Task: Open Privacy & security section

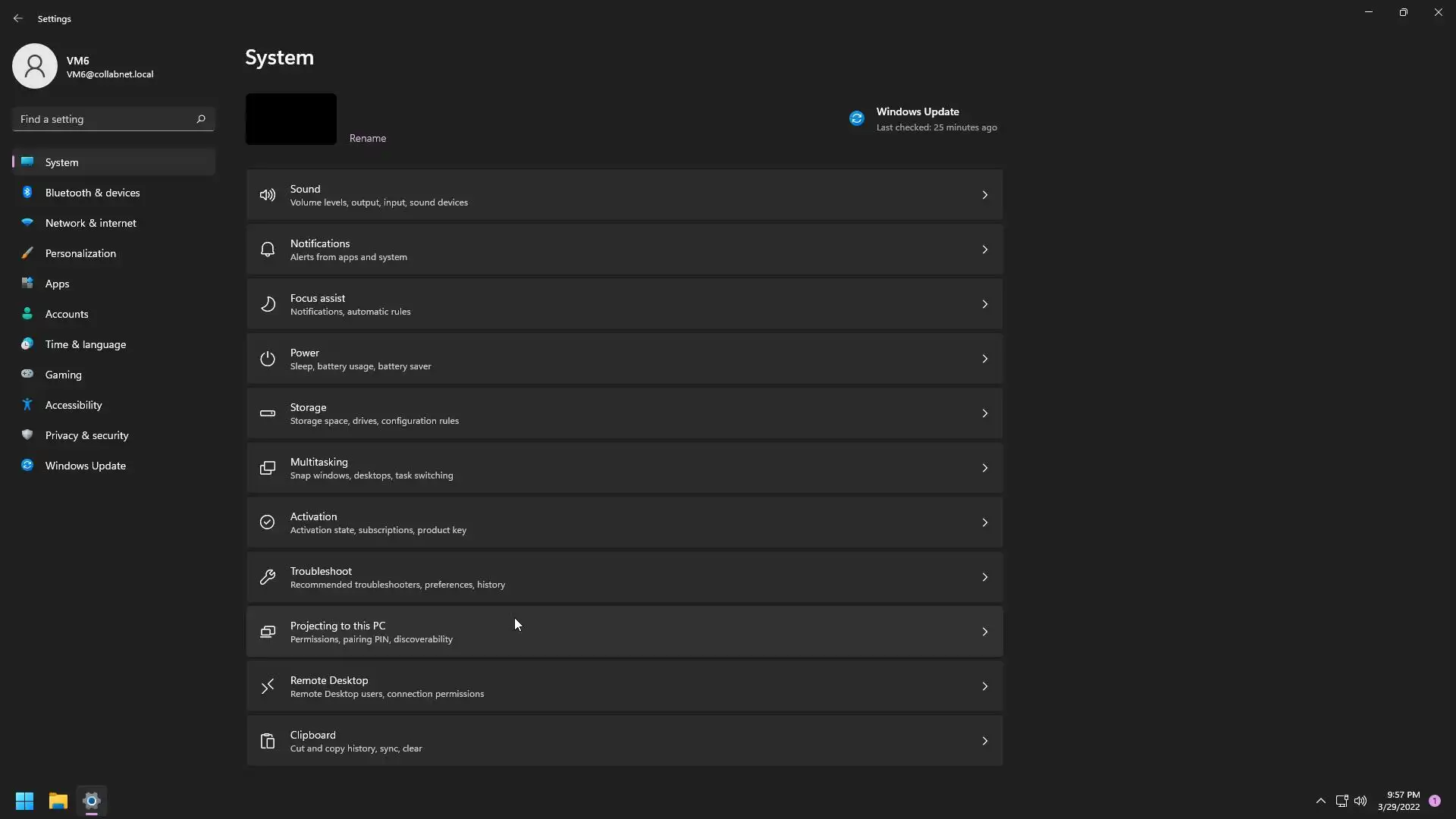Action: pos(86,435)
